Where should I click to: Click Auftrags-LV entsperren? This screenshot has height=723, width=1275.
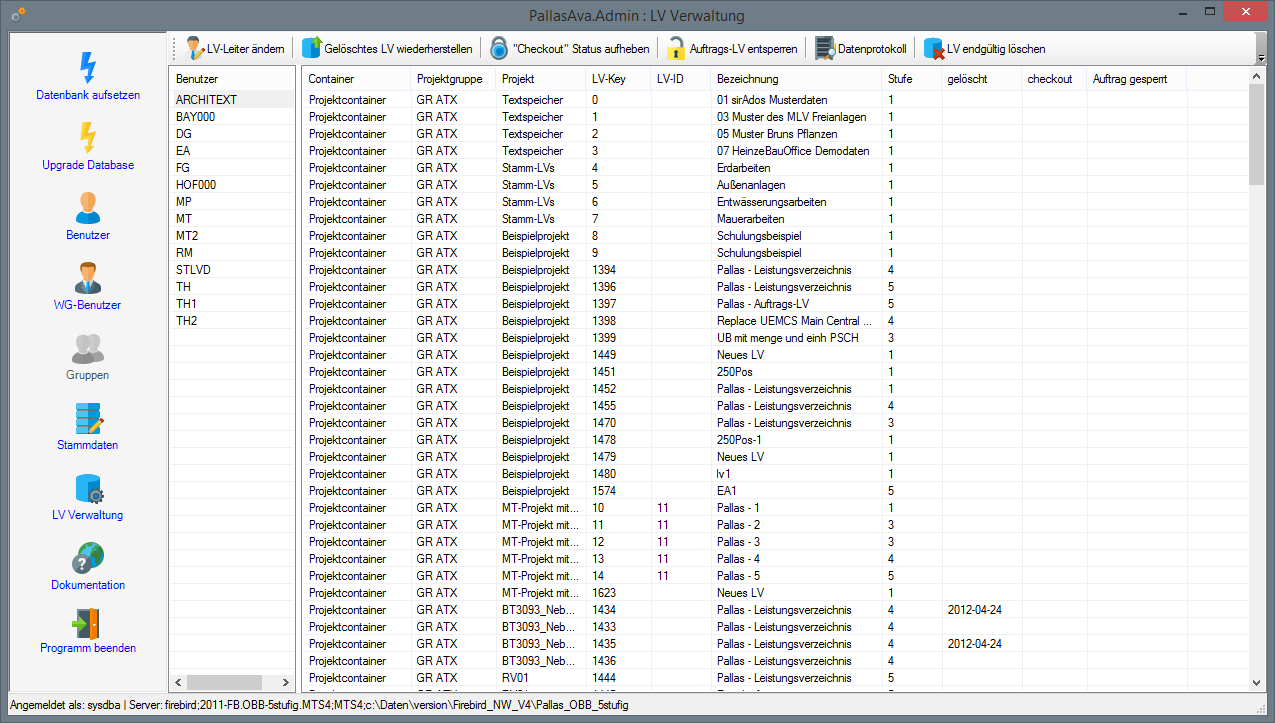point(733,48)
